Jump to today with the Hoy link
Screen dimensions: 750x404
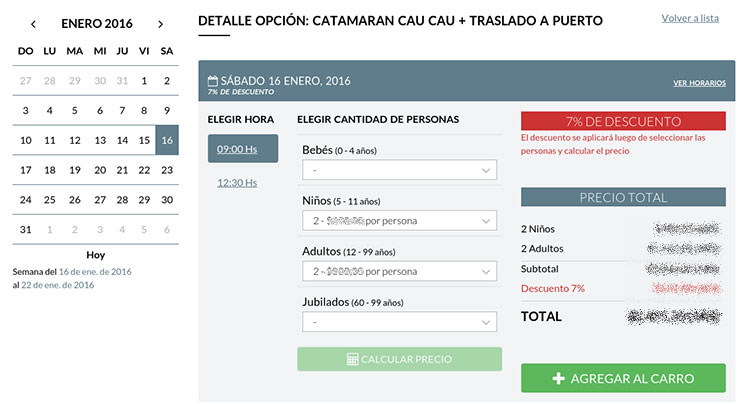tap(96, 255)
